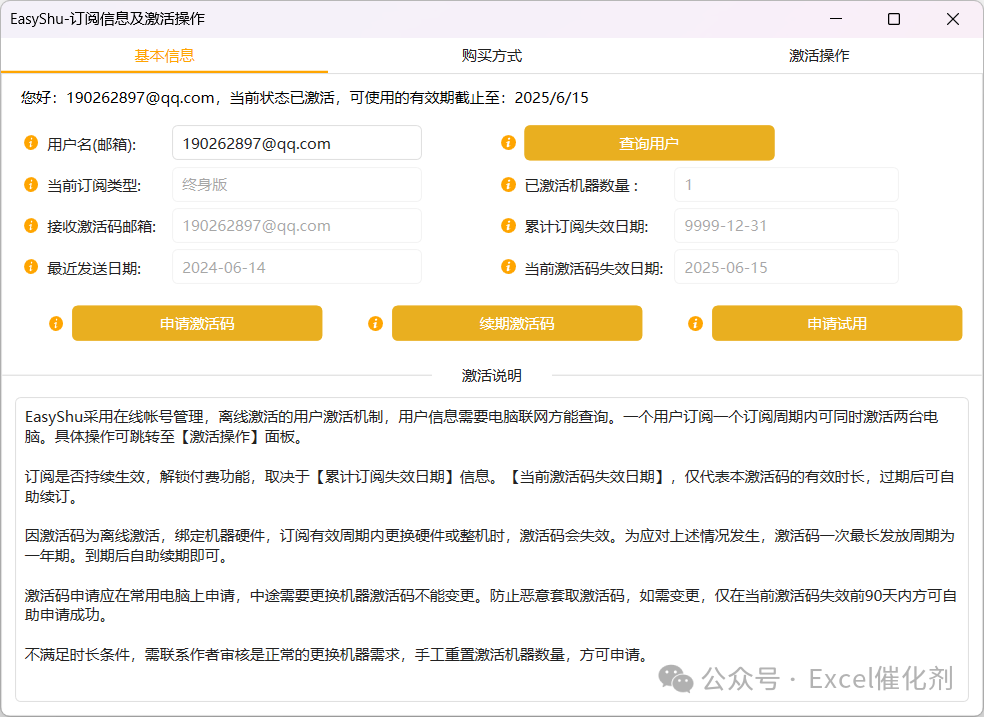
Task: Click the 已激活机器数量 field showing 1
Action: 786,184
